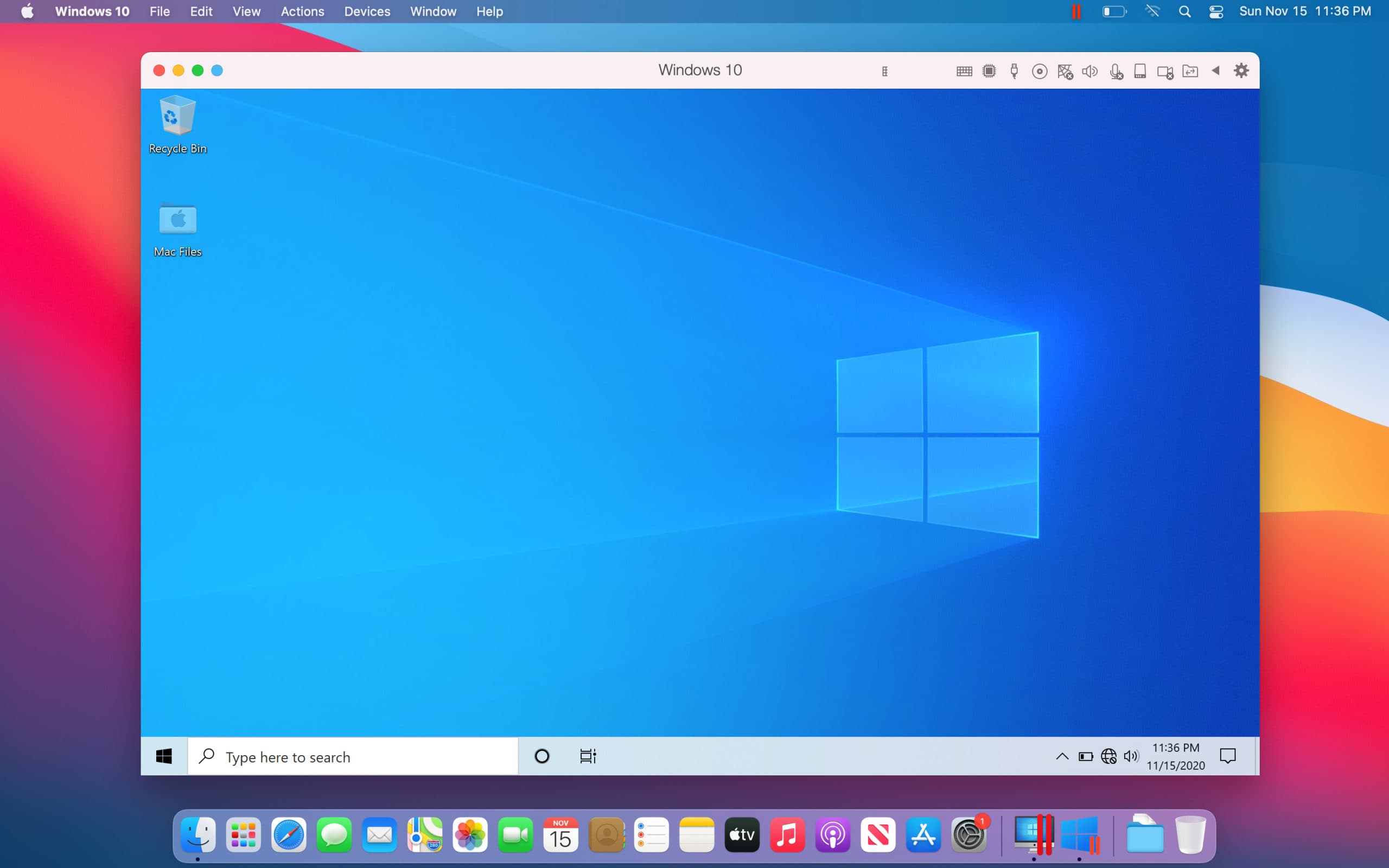Open the macOS battery status dropdown

tap(1114, 11)
